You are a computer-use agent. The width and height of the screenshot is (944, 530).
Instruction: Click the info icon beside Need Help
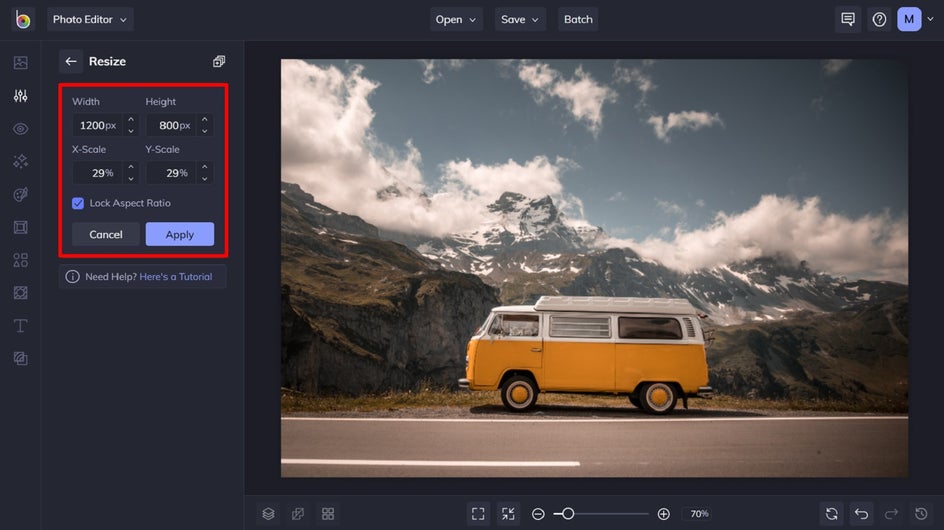click(72, 277)
